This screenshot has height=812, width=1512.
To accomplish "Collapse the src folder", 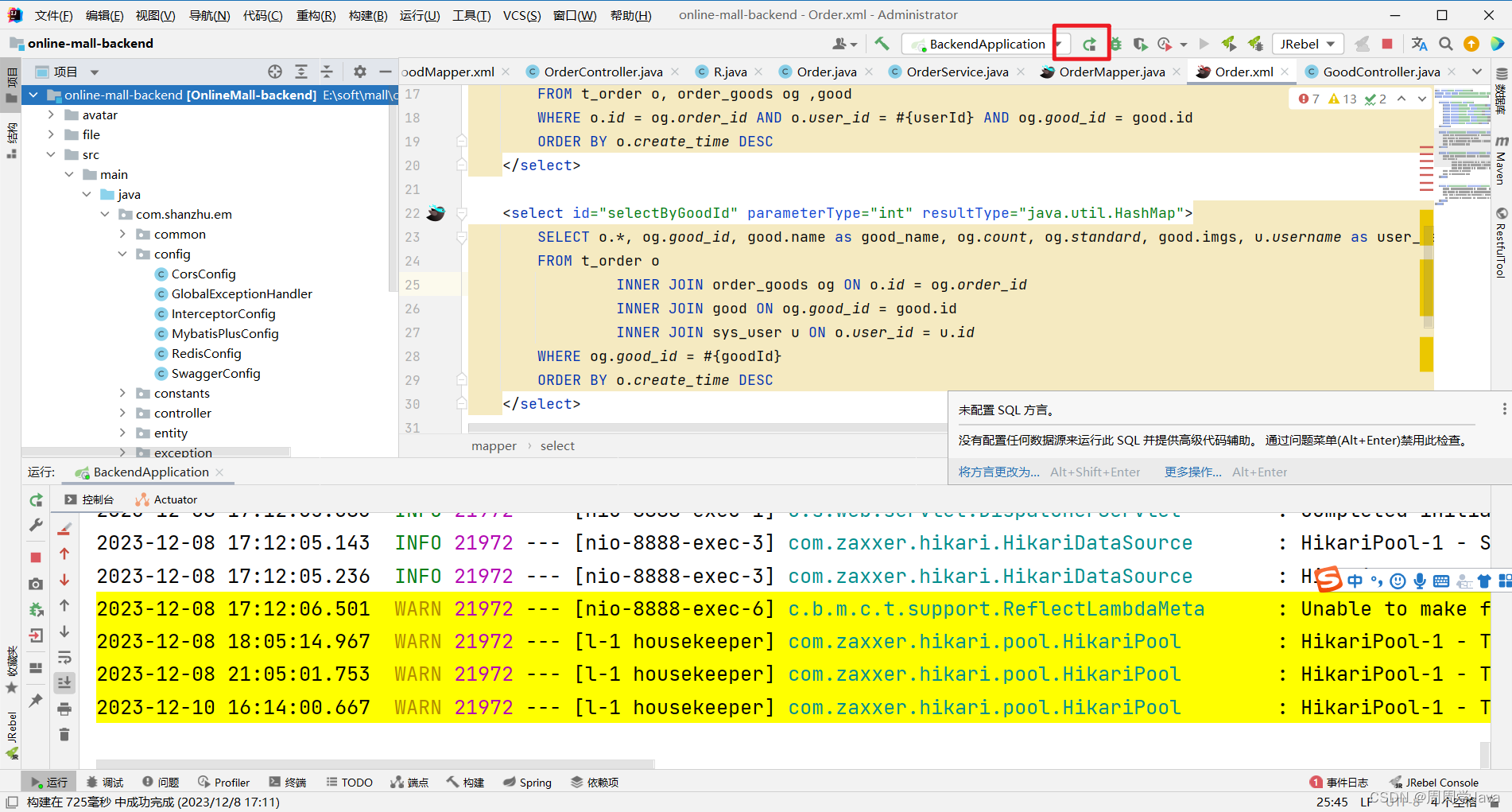I will pyautogui.click(x=51, y=154).
